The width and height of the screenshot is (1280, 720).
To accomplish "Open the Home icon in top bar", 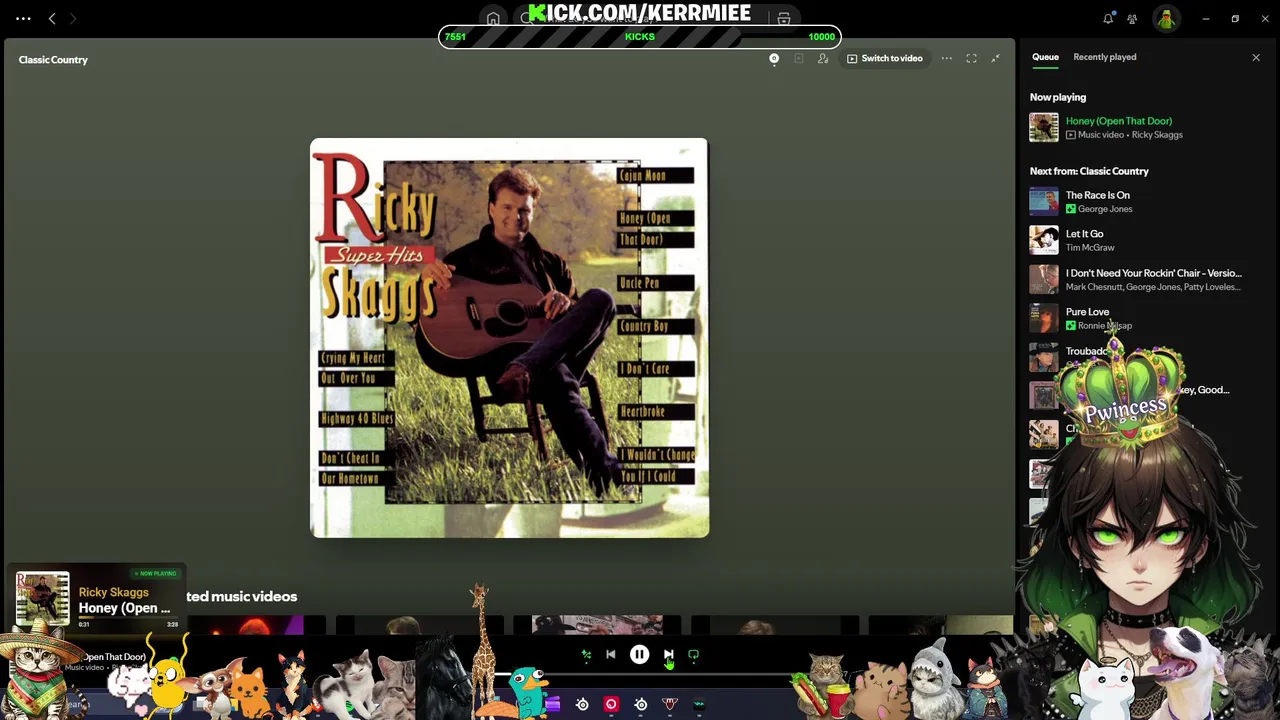I will 493,19.
